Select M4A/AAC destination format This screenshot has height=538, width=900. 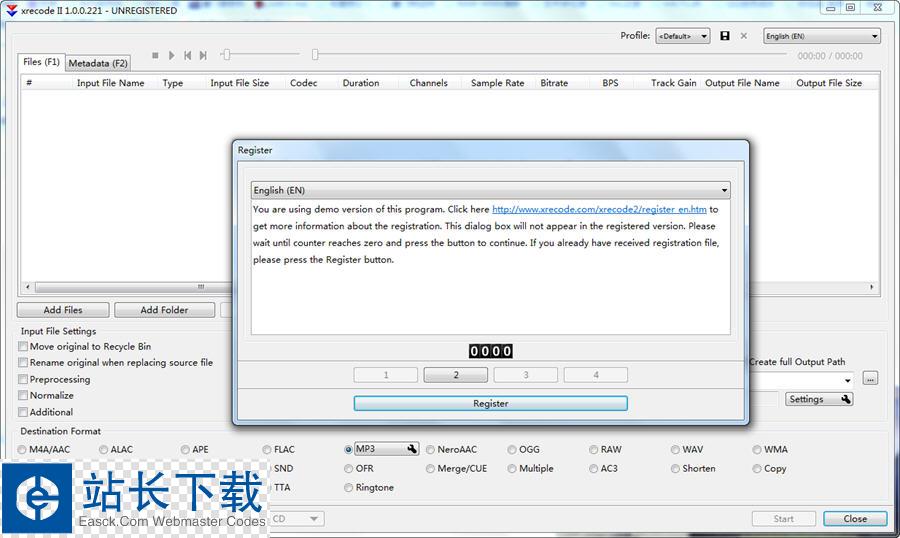tap(22, 450)
